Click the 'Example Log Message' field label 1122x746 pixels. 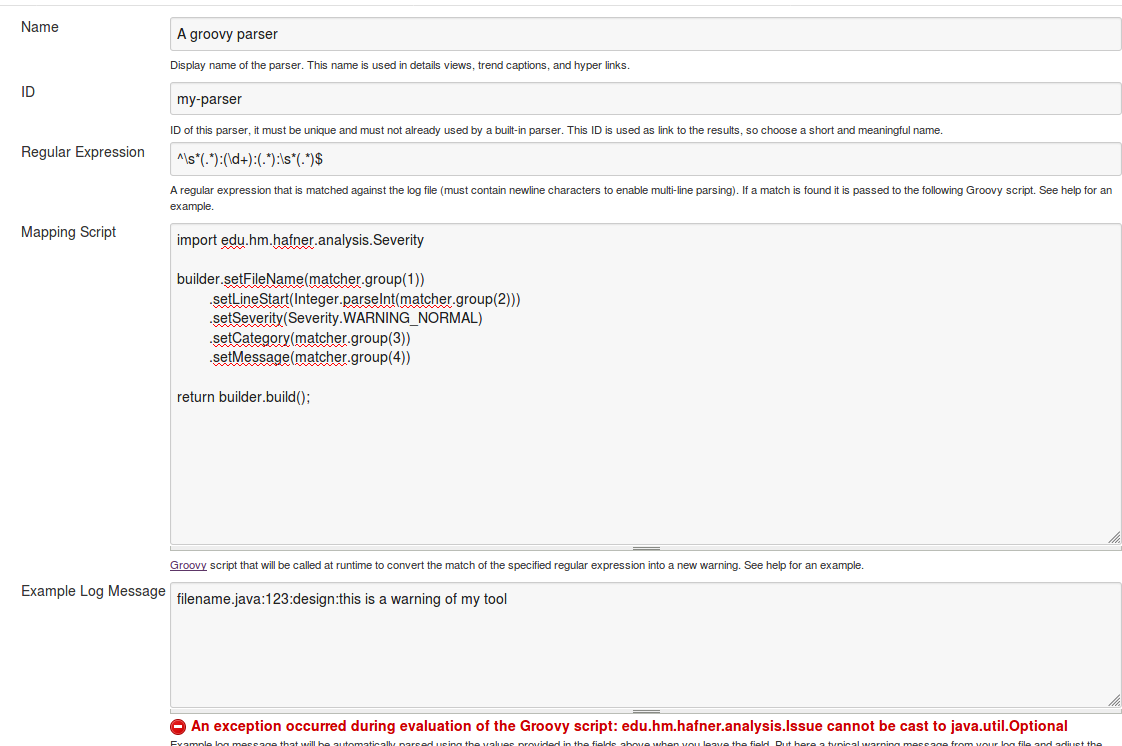93,591
